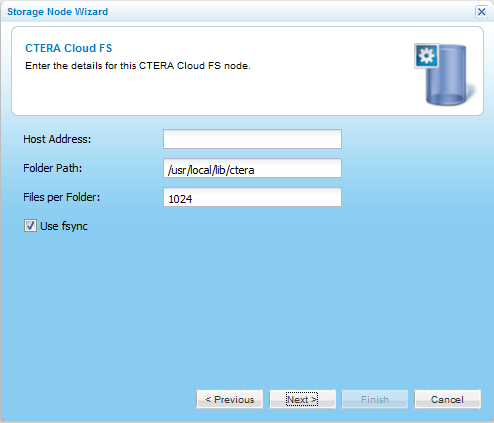Image resolution: width=494 pixels, height=423 pixels.
Task: Click the CTERA Cloud FS heading
Action: 69,48
